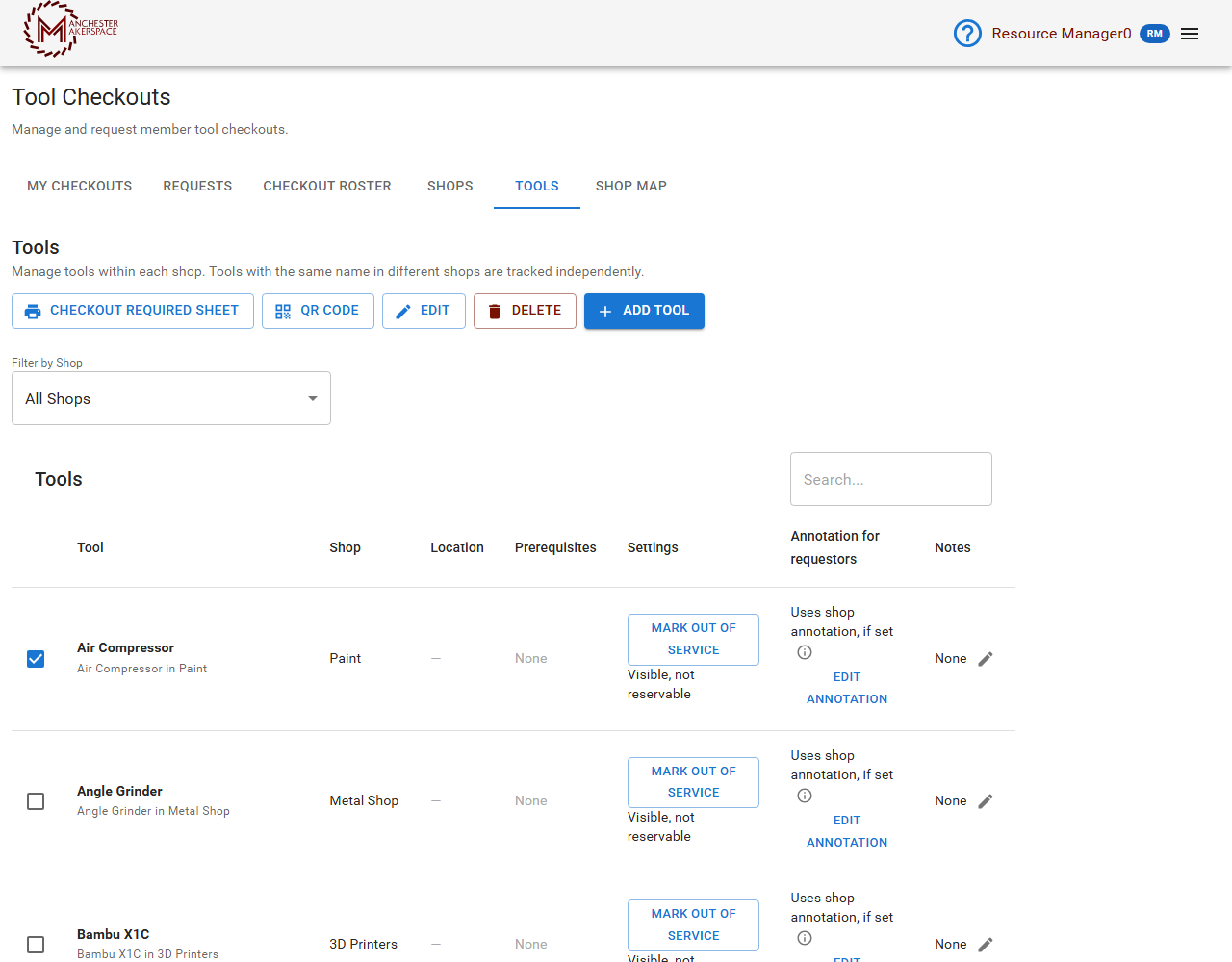Switch to the Requests tab
This screenshot has width=1232, height=962.
pos(197,186)
